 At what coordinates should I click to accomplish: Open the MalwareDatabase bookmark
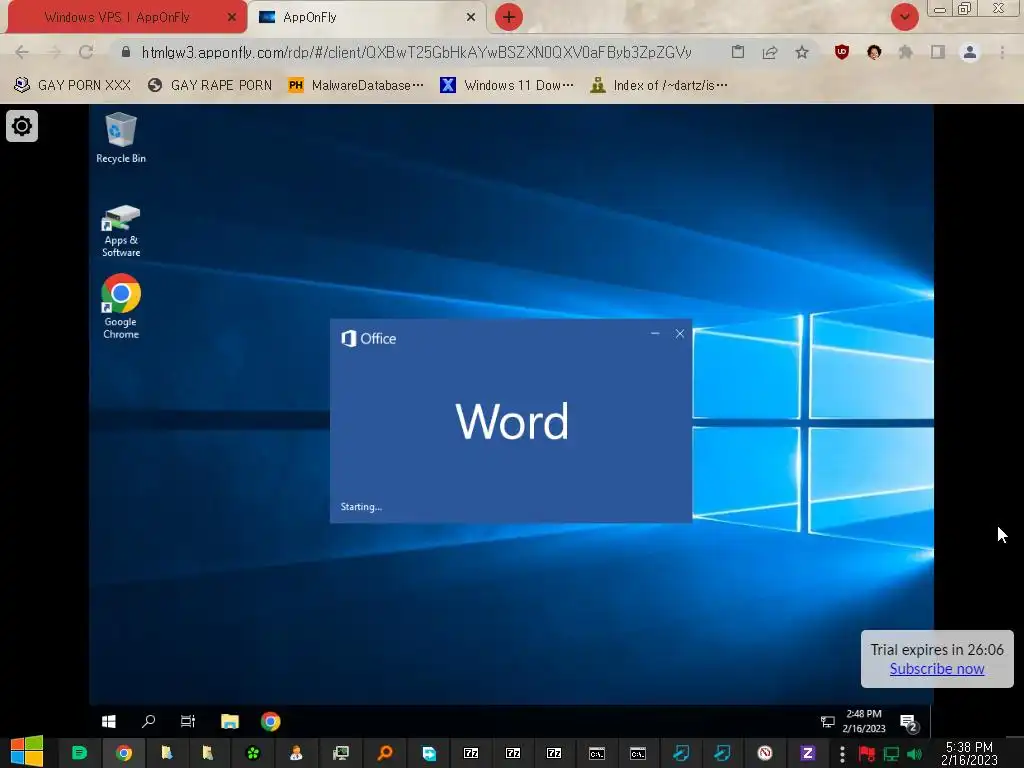pyautogui.click(x=357, y=85)
